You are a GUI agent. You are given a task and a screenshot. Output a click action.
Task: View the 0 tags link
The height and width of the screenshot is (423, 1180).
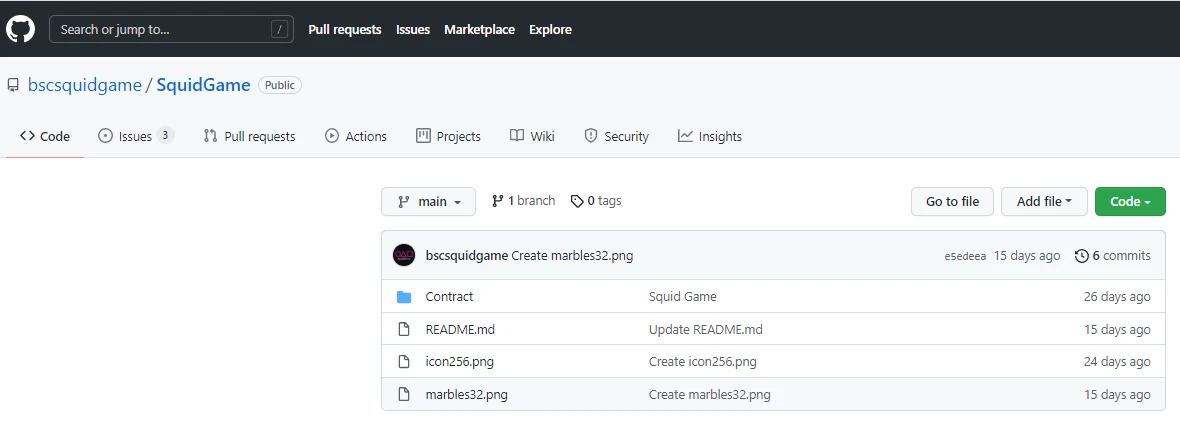point(596,201)
